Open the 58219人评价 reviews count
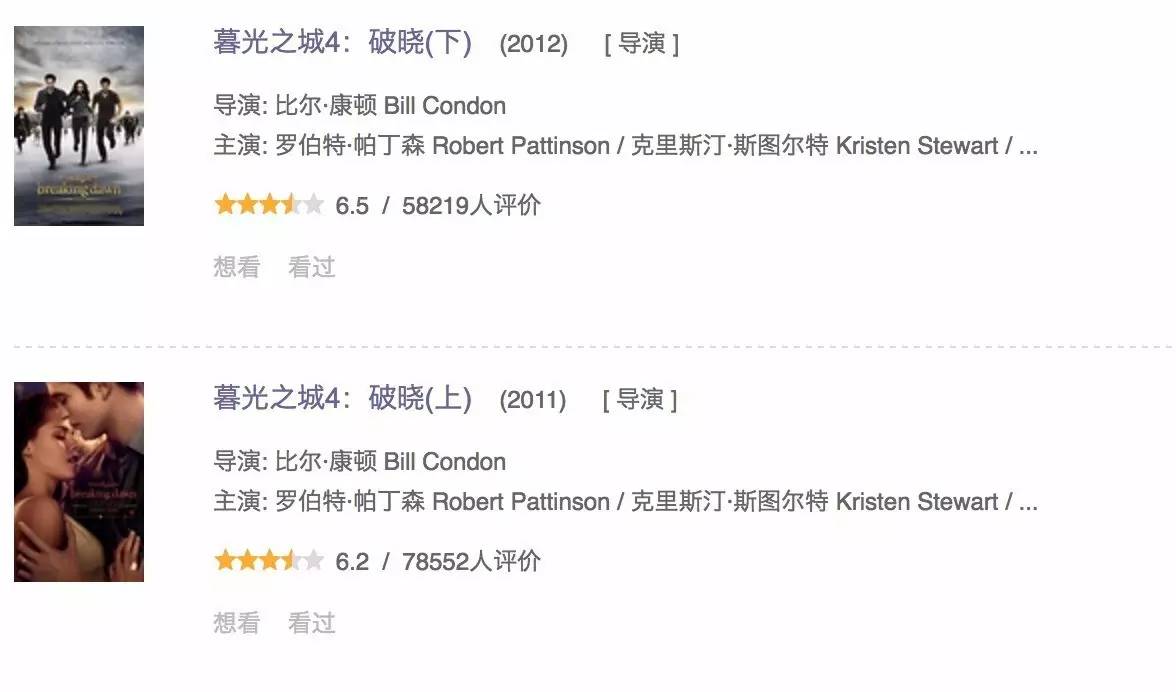This screenshot has height=692, width=1176. click(471, 206)
